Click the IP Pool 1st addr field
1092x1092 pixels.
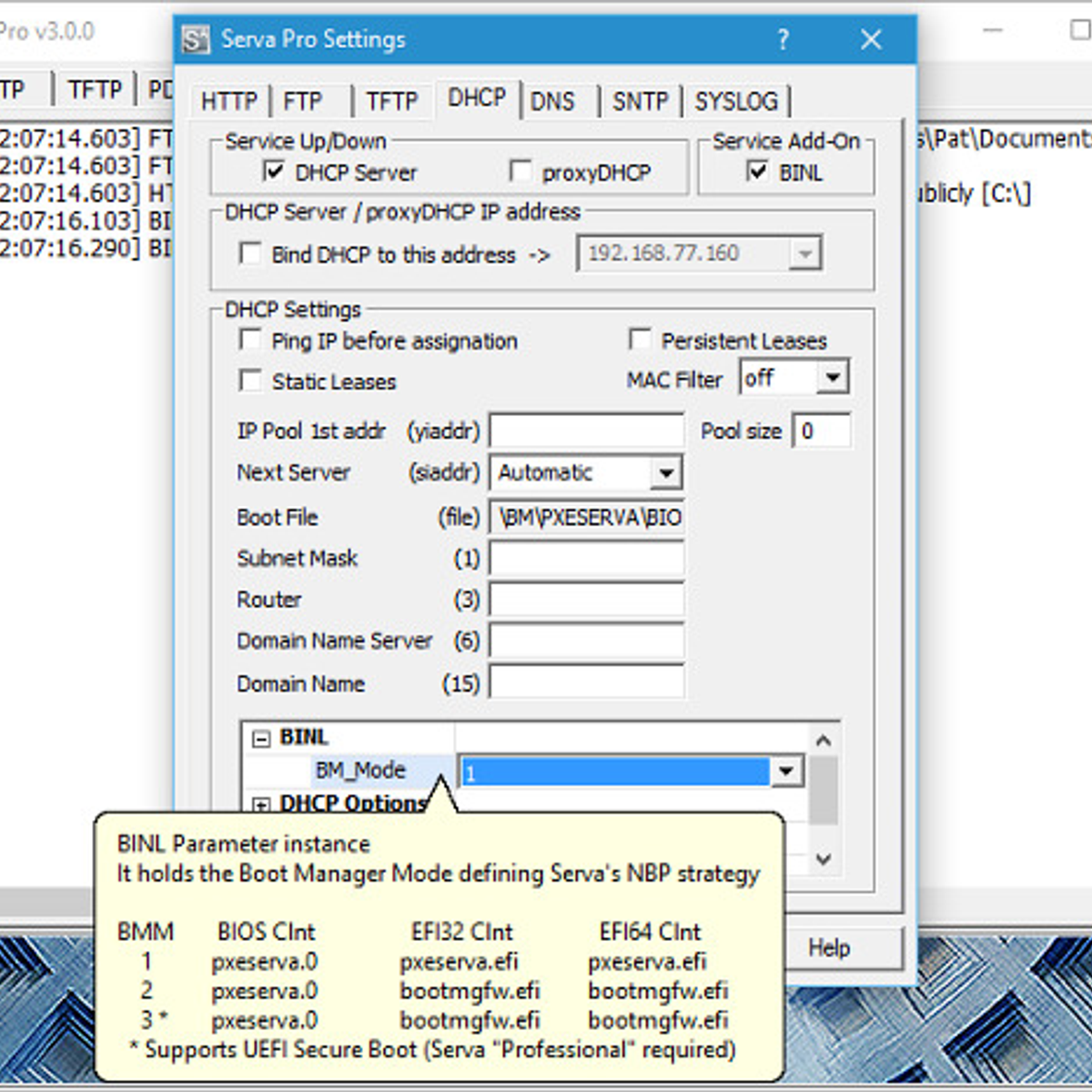(x=587, y=430)
